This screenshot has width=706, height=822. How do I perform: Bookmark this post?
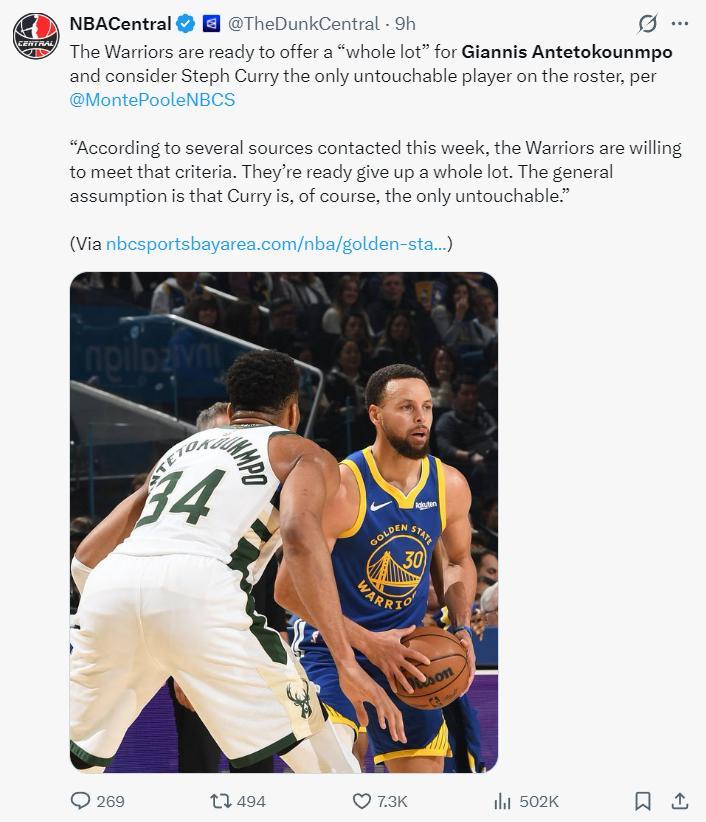[x=643, y=801]
